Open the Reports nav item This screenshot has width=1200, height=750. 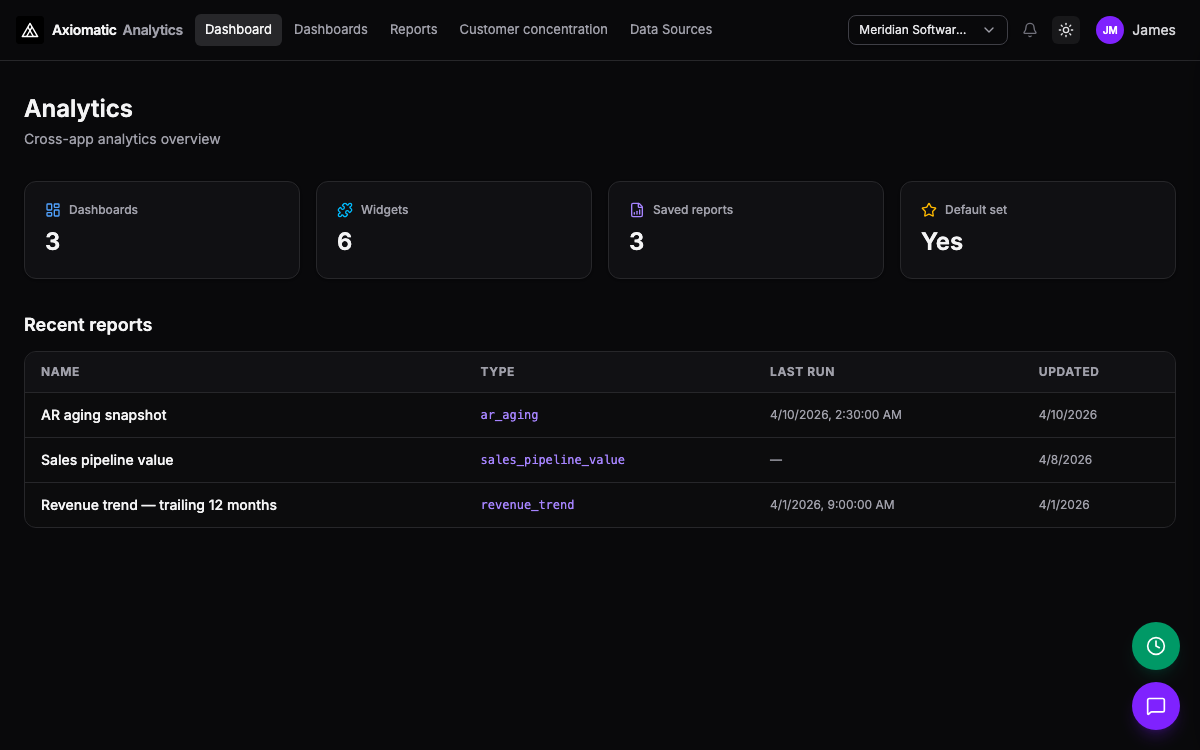[414, 30]
